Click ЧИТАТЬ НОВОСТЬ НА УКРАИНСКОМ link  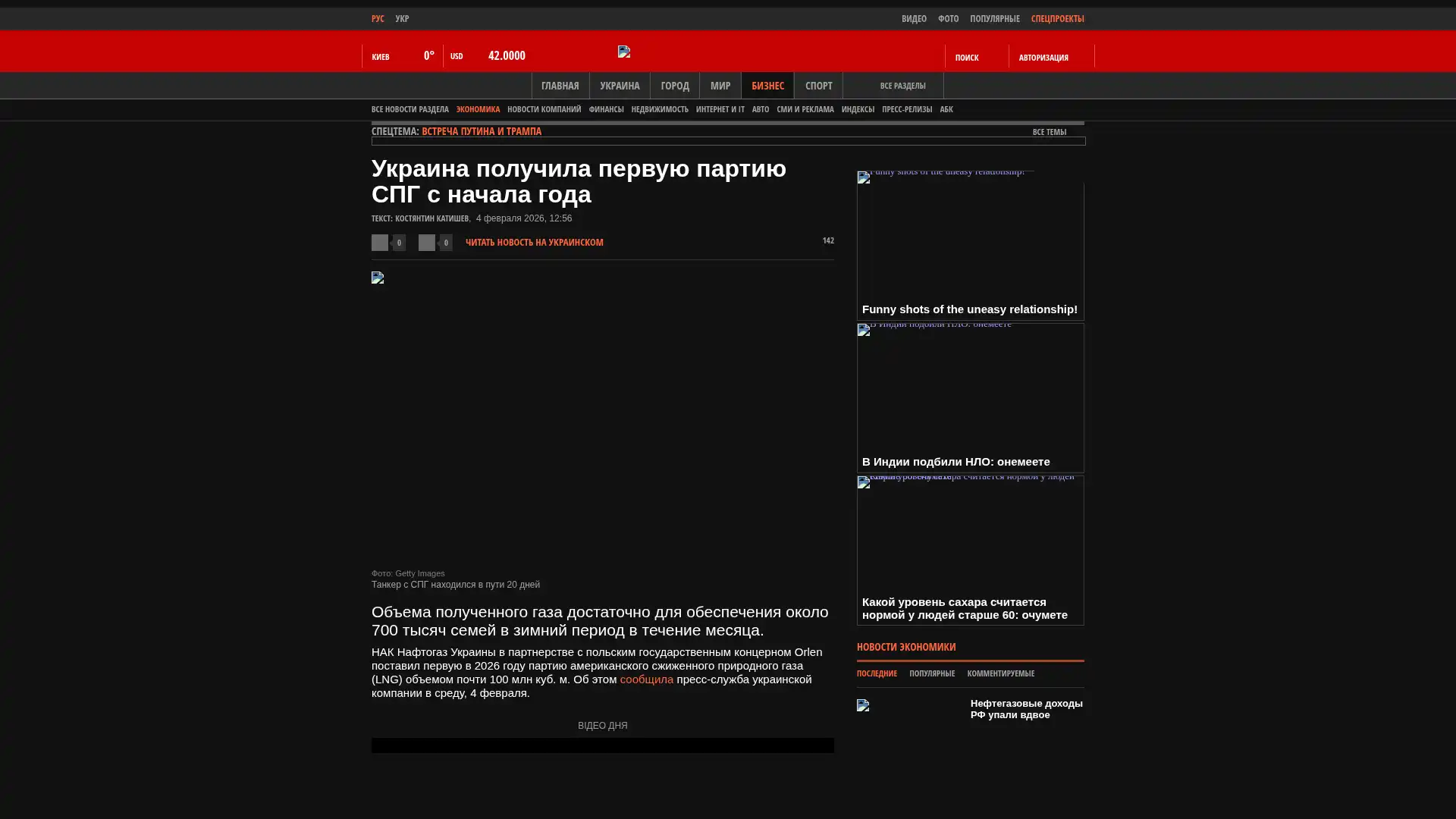tap(534, 243)
